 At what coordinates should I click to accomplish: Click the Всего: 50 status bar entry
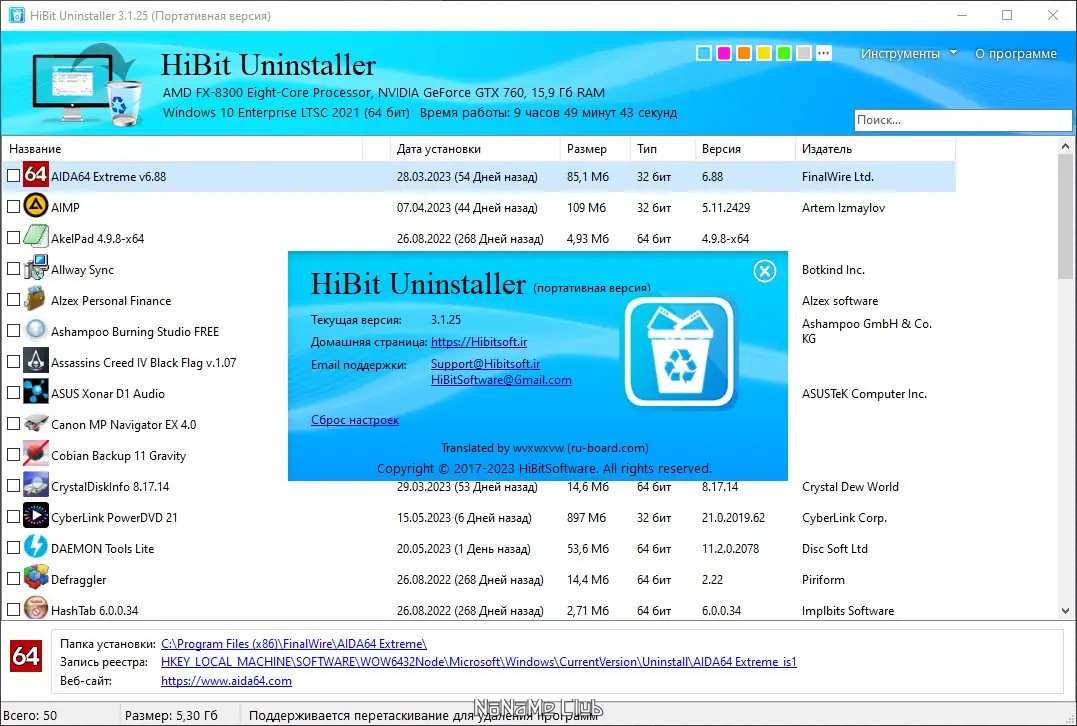click(x=30, y=715)
